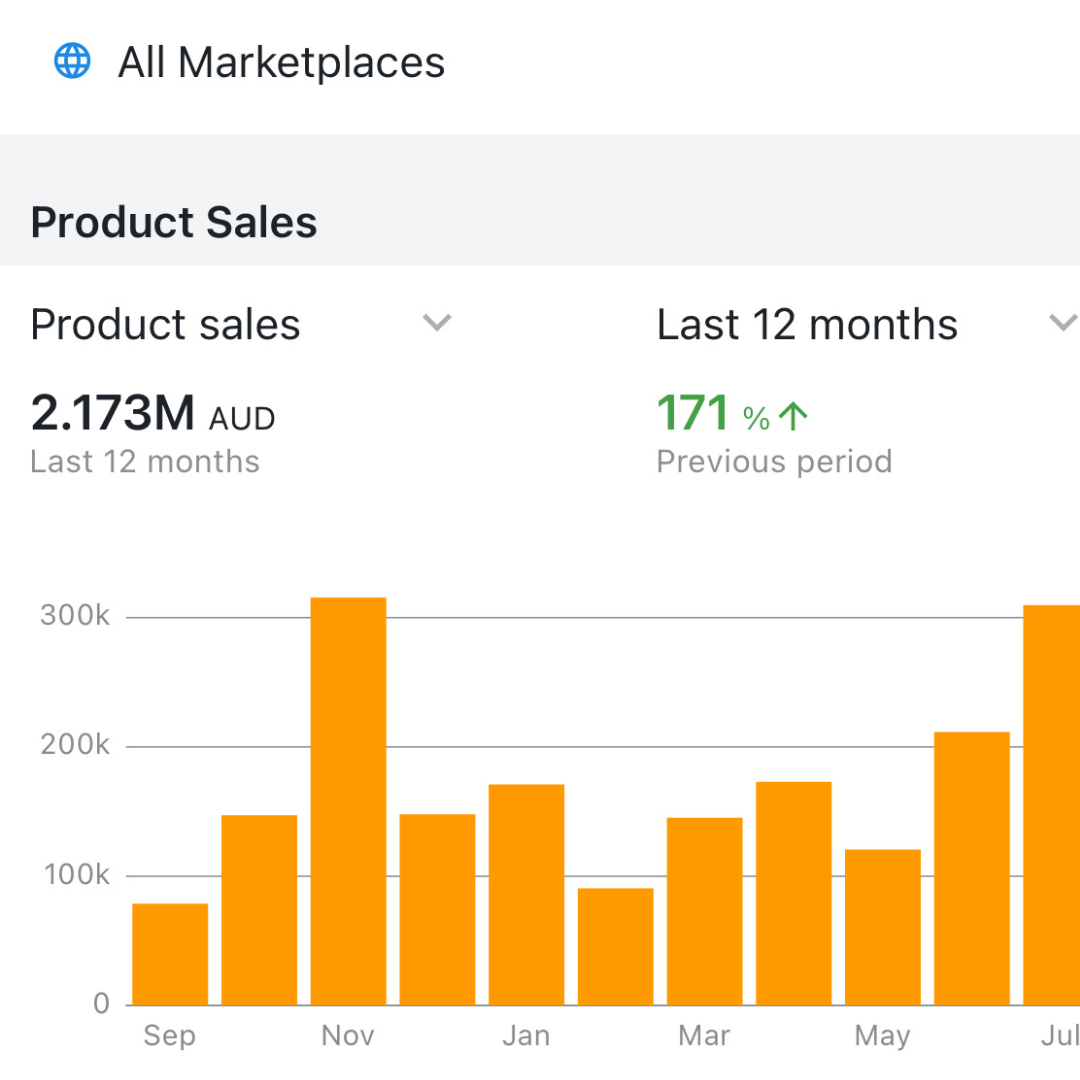
Task: Click the green upward trend arrow
Action: click(x=793, y=416)
